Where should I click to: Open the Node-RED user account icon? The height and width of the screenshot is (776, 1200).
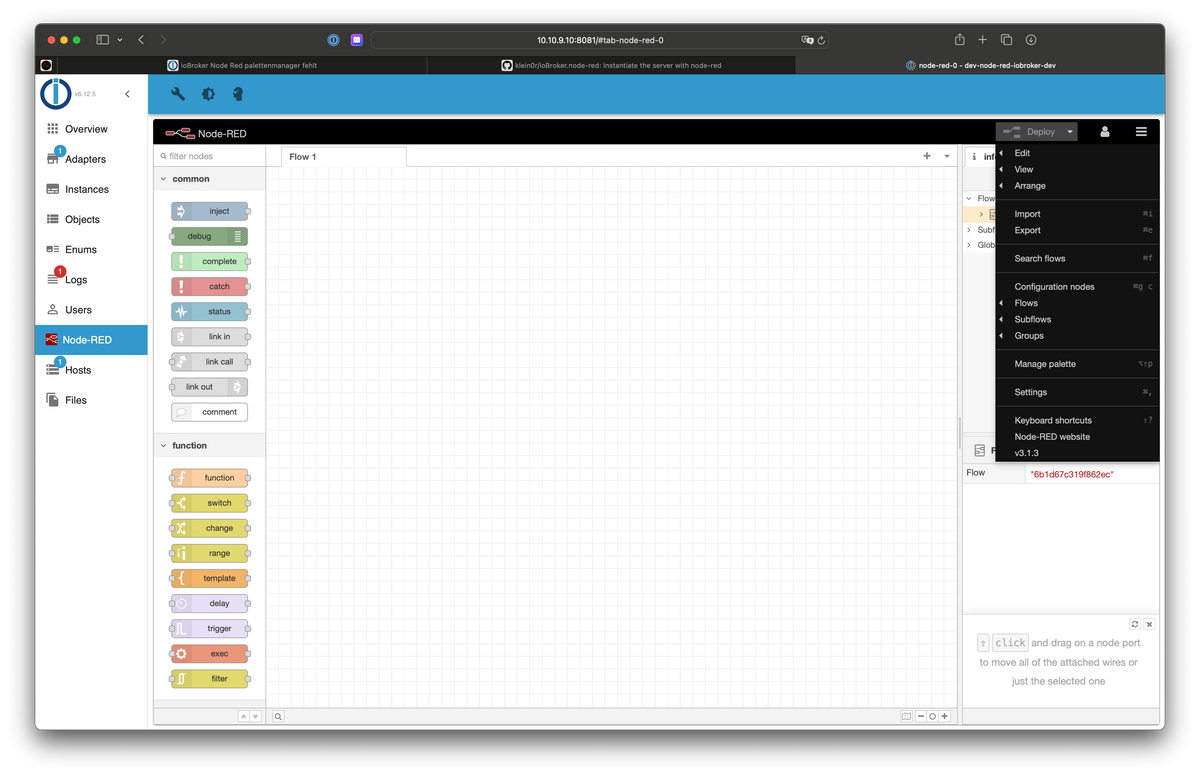click(x=1105, y=132)
